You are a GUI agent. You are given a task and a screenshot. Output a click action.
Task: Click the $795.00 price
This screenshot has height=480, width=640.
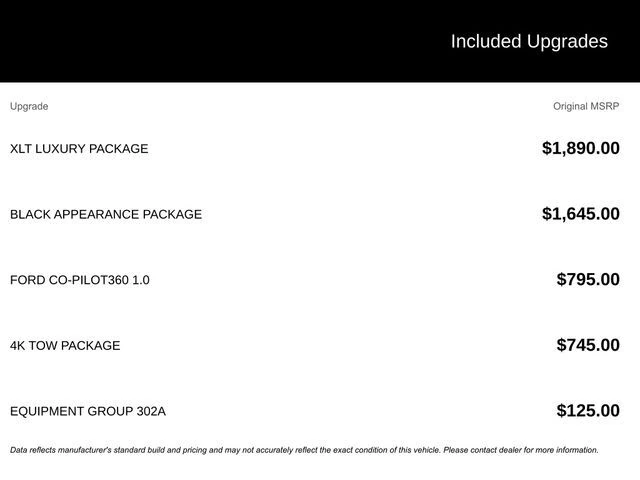[588, 280]
